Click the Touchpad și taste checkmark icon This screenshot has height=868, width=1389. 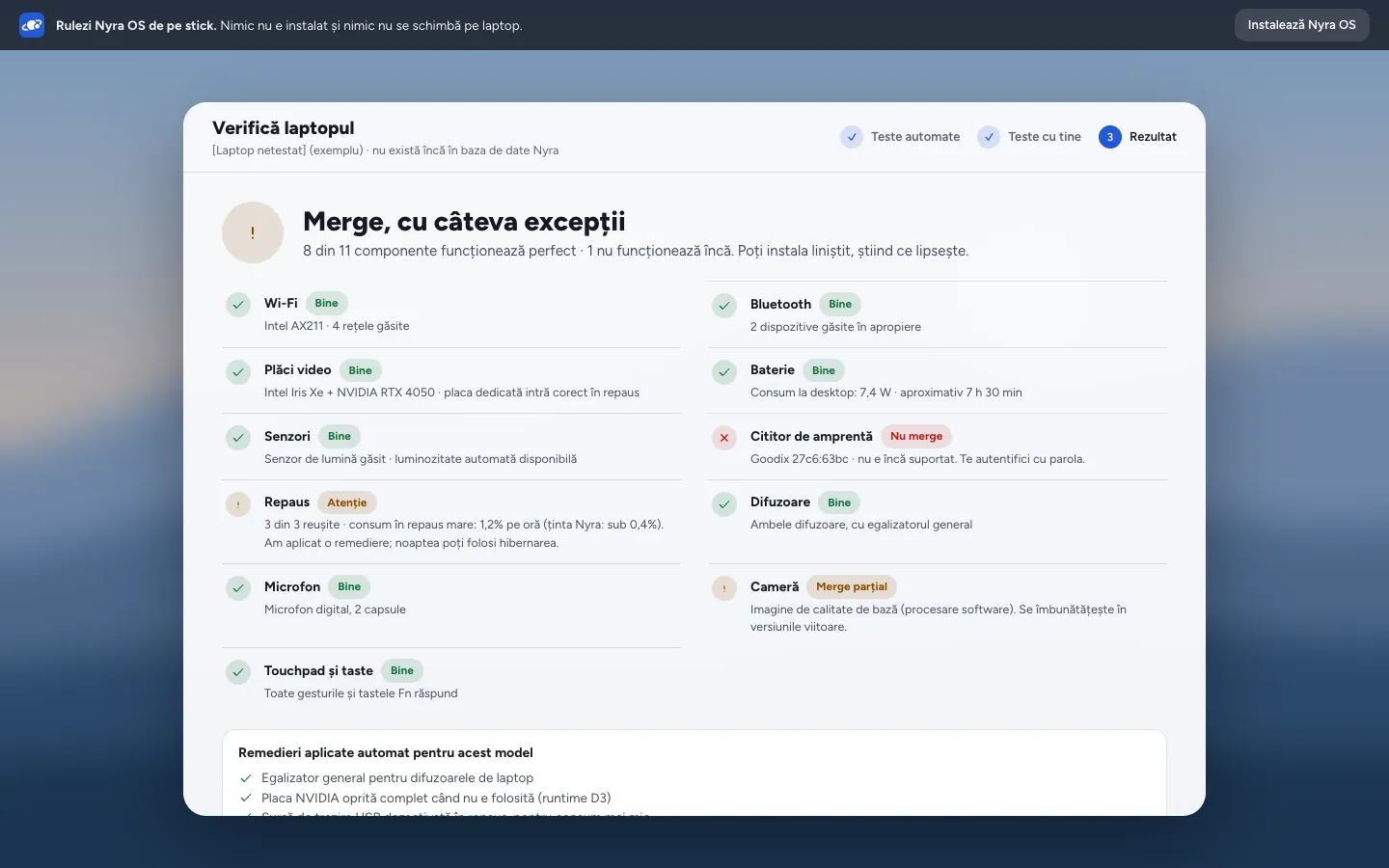click(x=238, y=672)
